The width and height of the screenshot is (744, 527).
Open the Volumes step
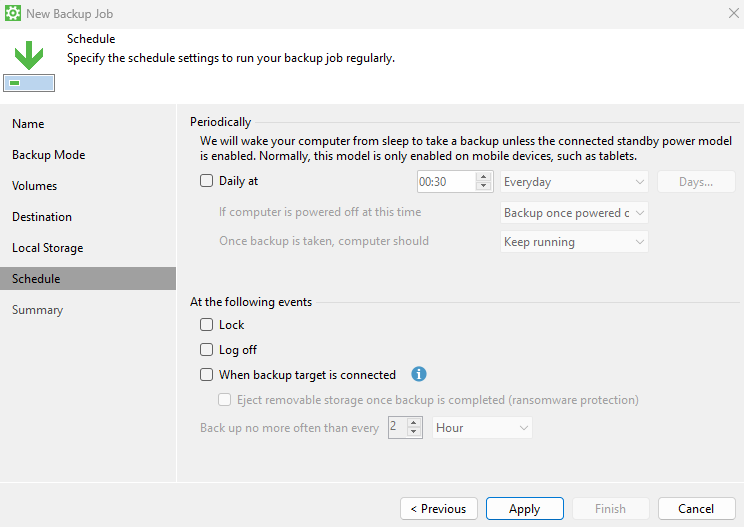pos(35,186)
